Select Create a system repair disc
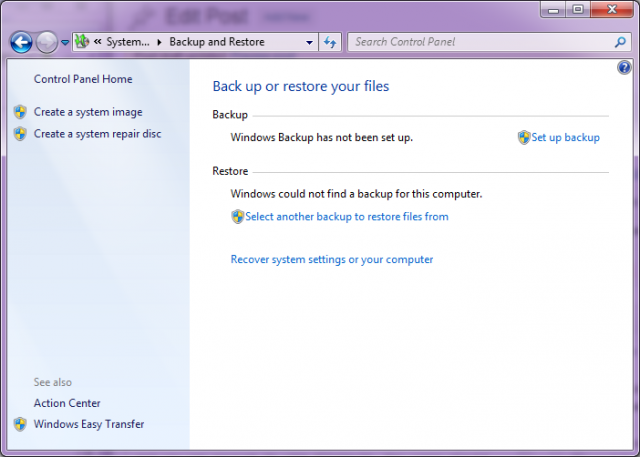The height and width of the screenshot is (457, 640). (x=97, y=134)
